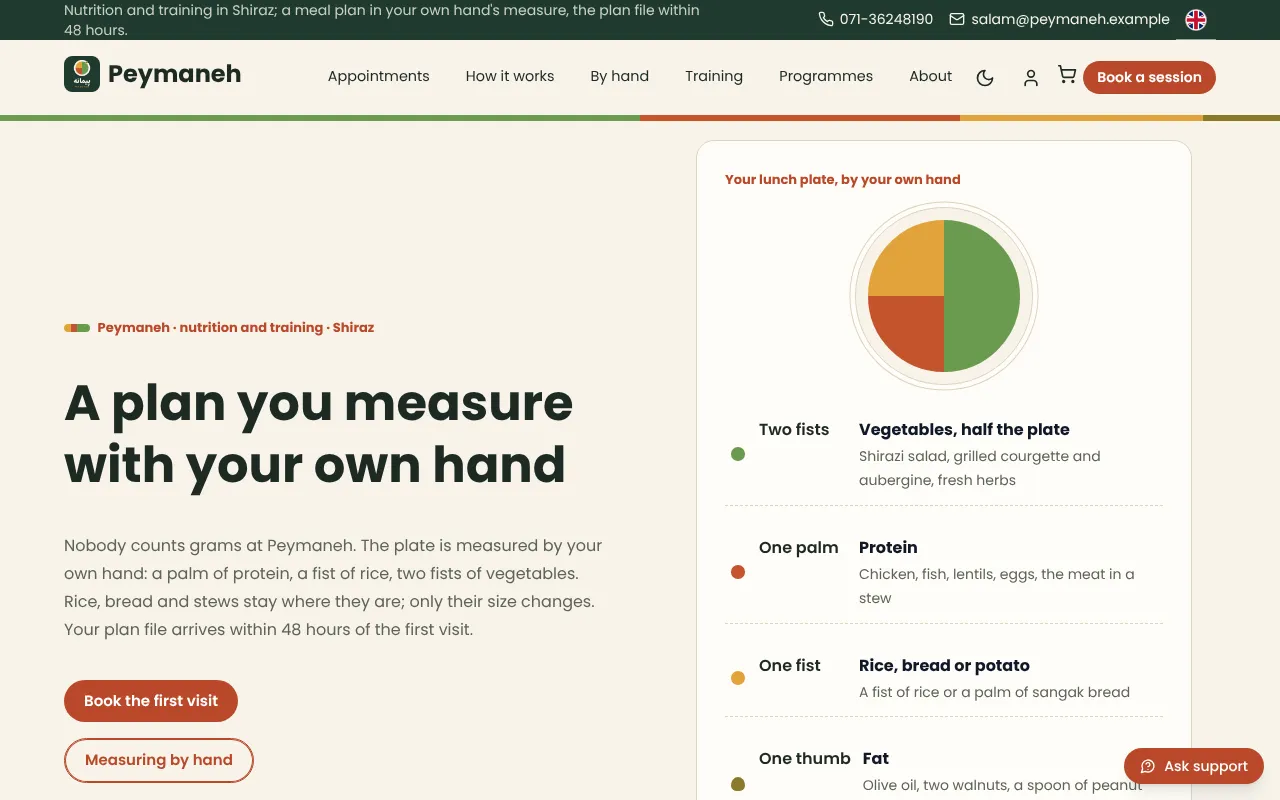1280x800 pixels.
Task: Select the green vegetables half of the plate chart
Action: 982,296
